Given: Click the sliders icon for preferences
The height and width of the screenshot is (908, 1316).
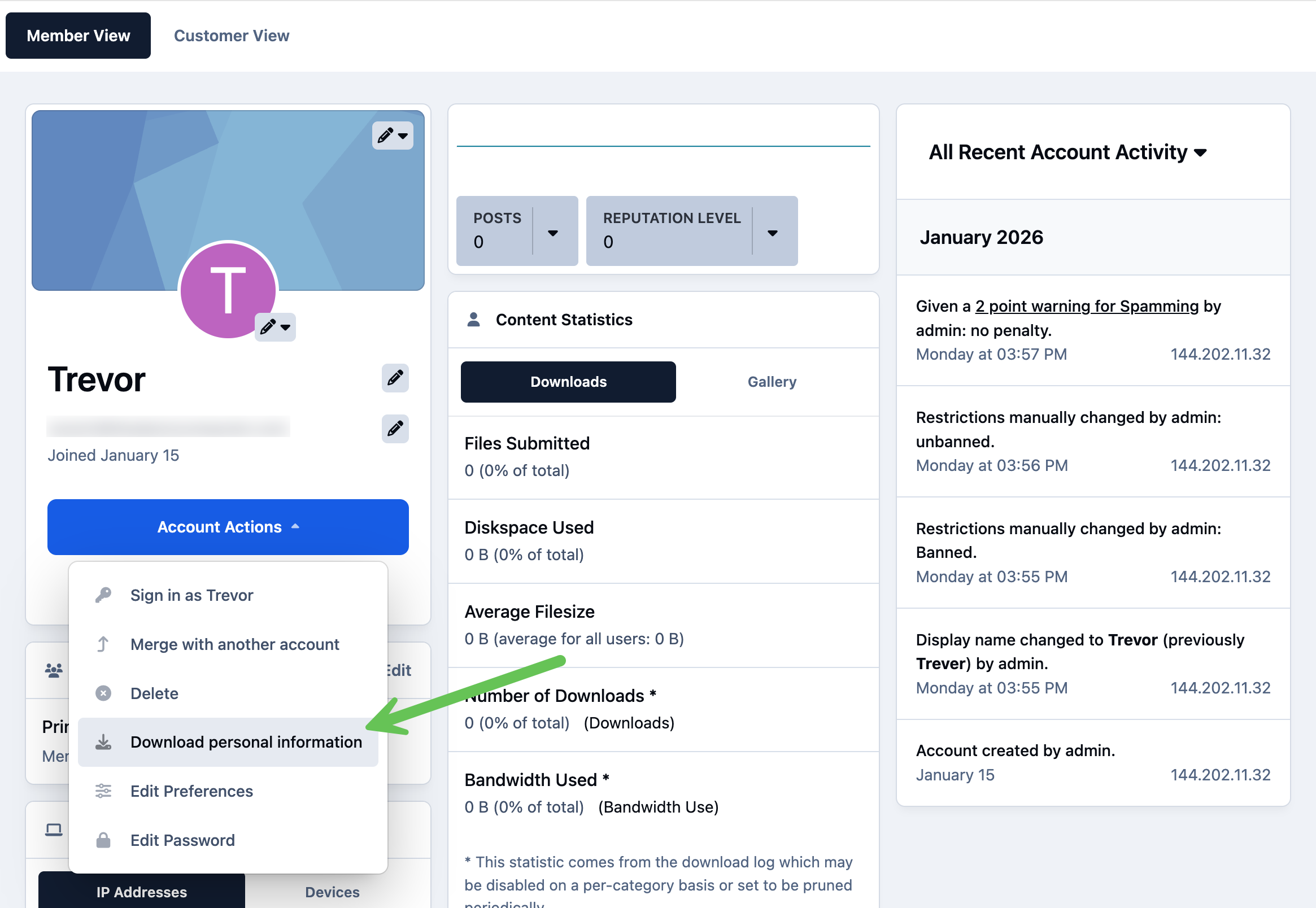Looking at the screenshot, I should [x=103, y=791].
